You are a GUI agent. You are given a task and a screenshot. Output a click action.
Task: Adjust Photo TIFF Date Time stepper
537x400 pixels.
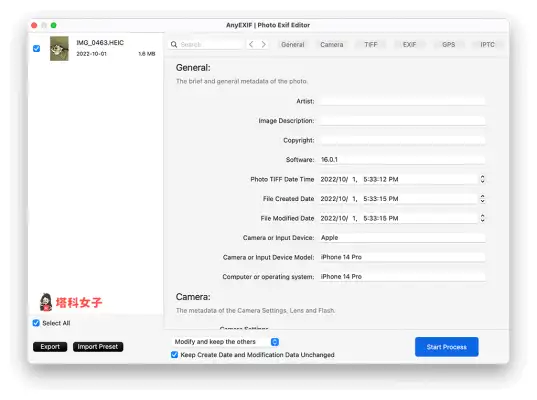(x=482, y=179)
